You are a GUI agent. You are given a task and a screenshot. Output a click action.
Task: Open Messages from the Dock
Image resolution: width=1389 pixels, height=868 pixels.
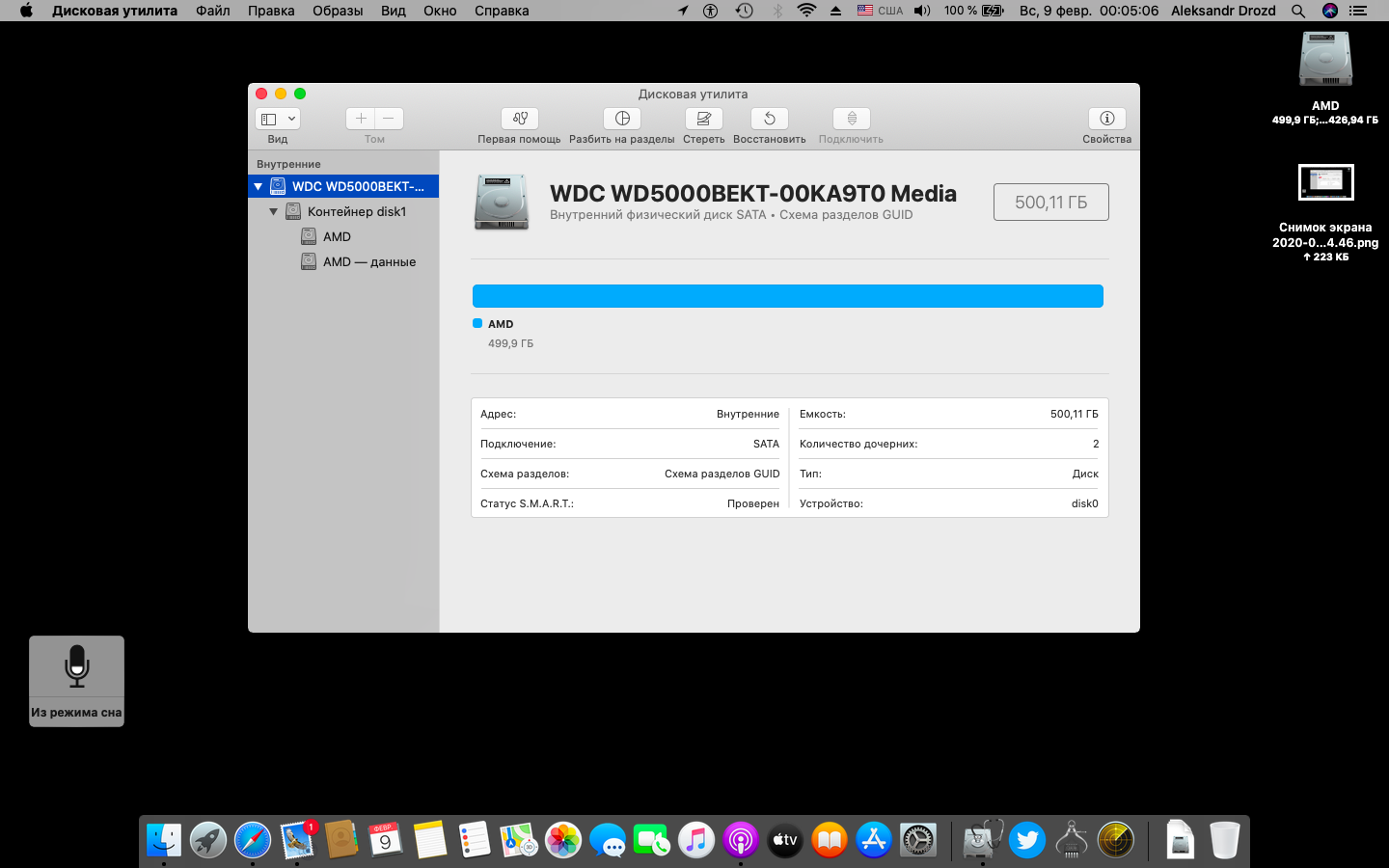[608, 840]
